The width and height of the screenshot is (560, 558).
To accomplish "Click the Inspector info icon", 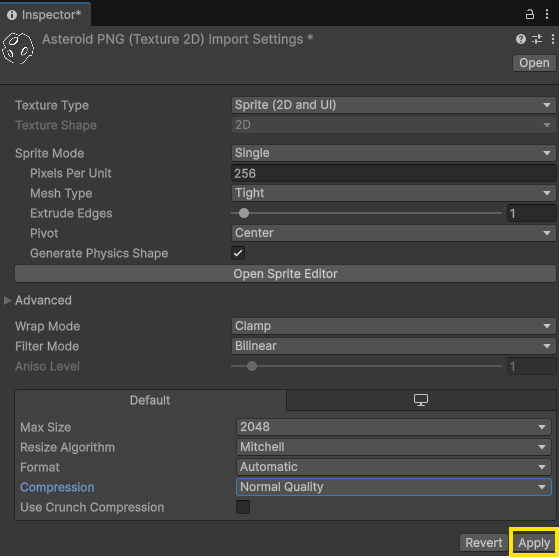I will [x=12, y=15].
